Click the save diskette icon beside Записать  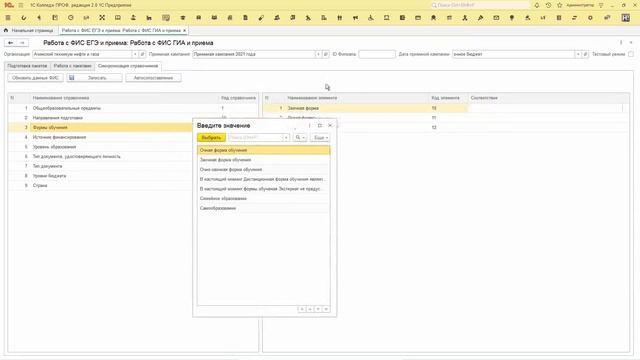click(x=72, y=78)
